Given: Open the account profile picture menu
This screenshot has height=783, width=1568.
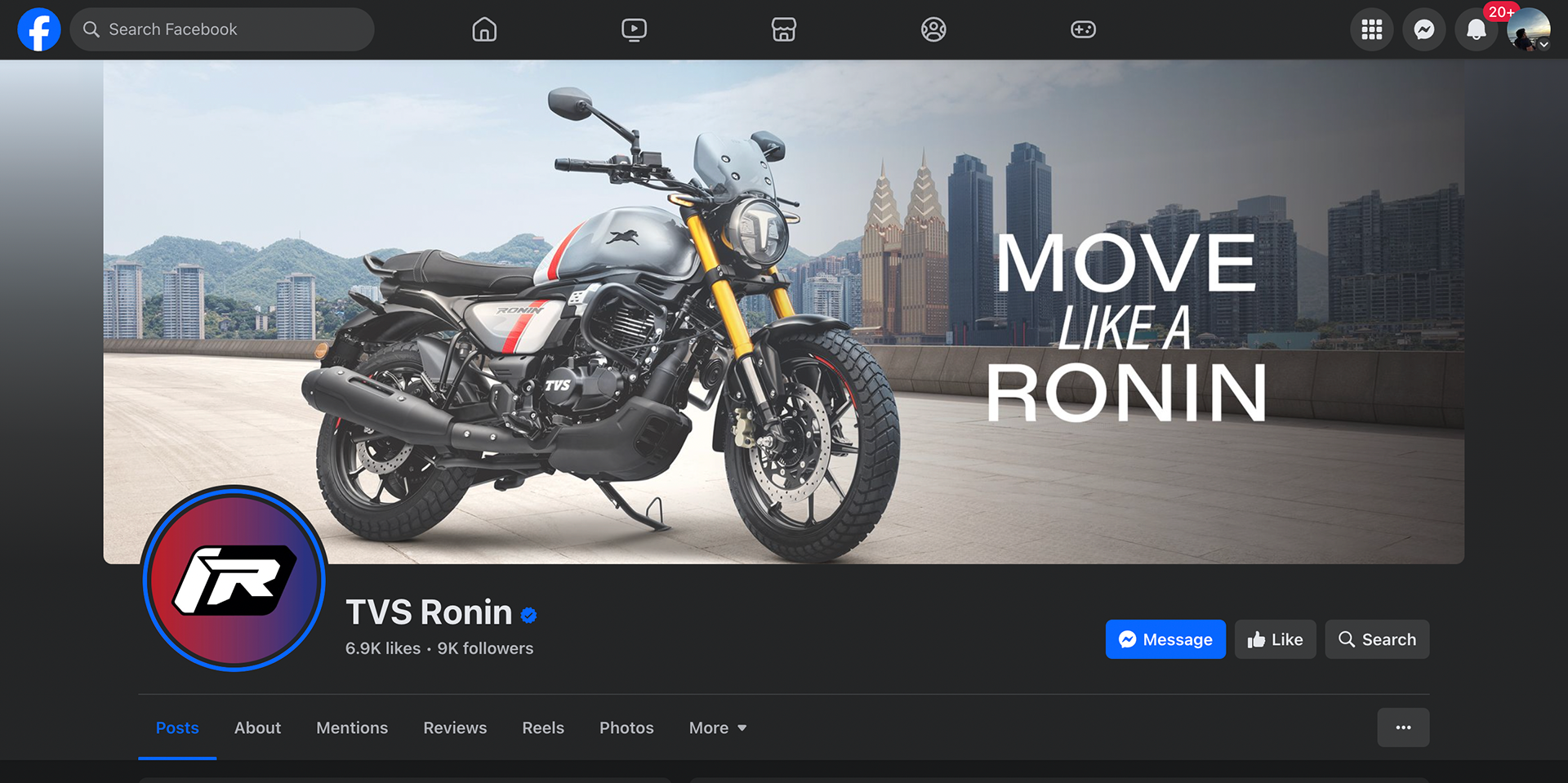Looking at the screenshot, I should point(1528,29).
